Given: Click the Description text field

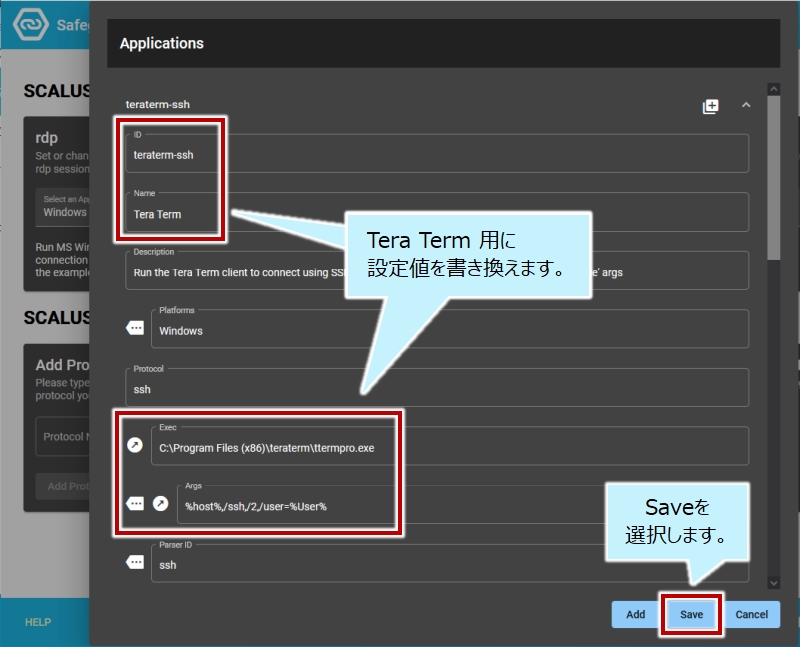Looking at the screenshot, I should pyautogui.click(x=437, y=270).
